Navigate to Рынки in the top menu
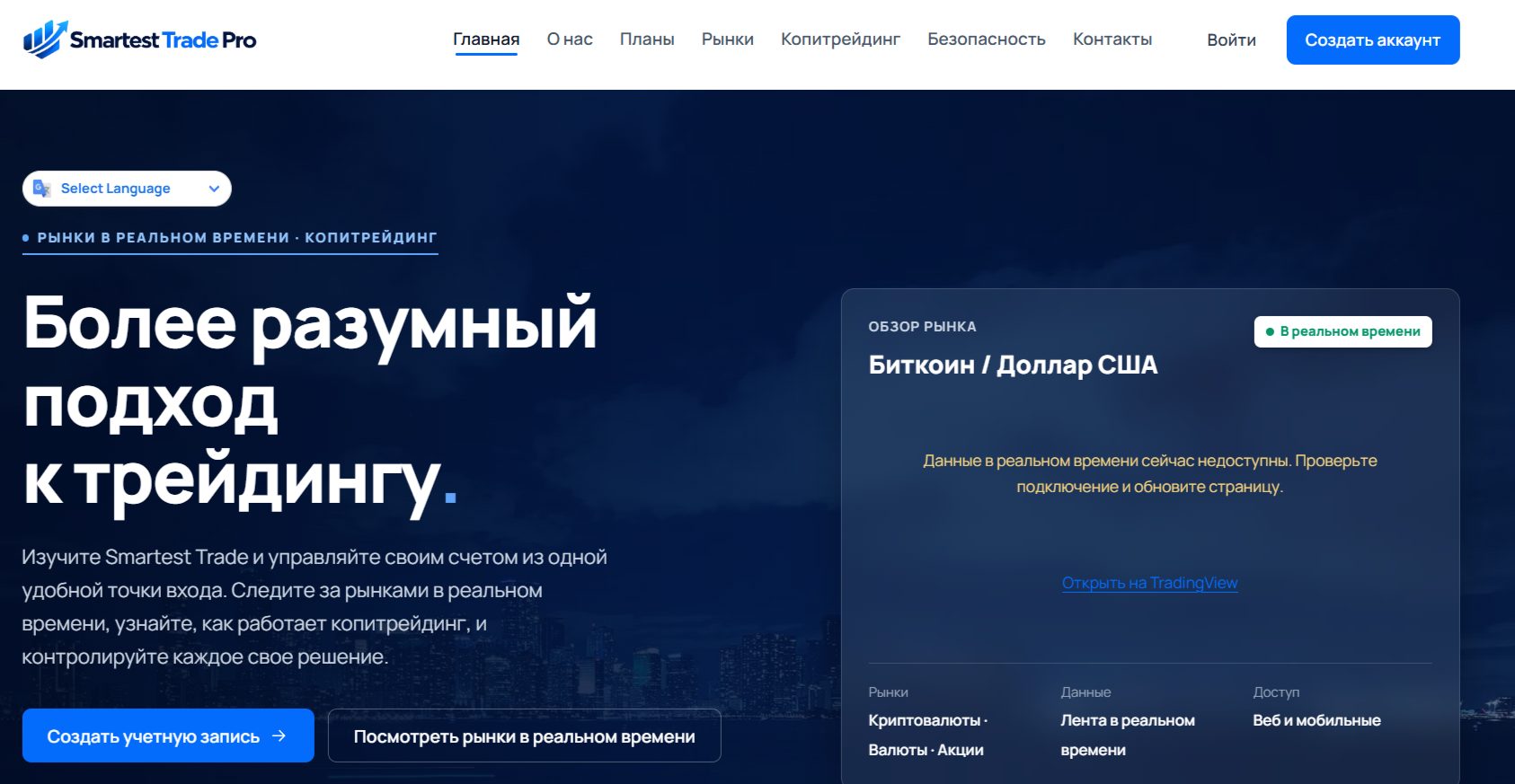Viewport: 1515px width, 784px height. coord(728,40)
